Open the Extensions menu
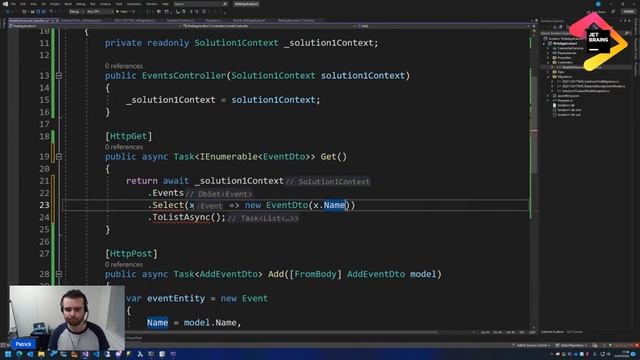 coord(134,4)
